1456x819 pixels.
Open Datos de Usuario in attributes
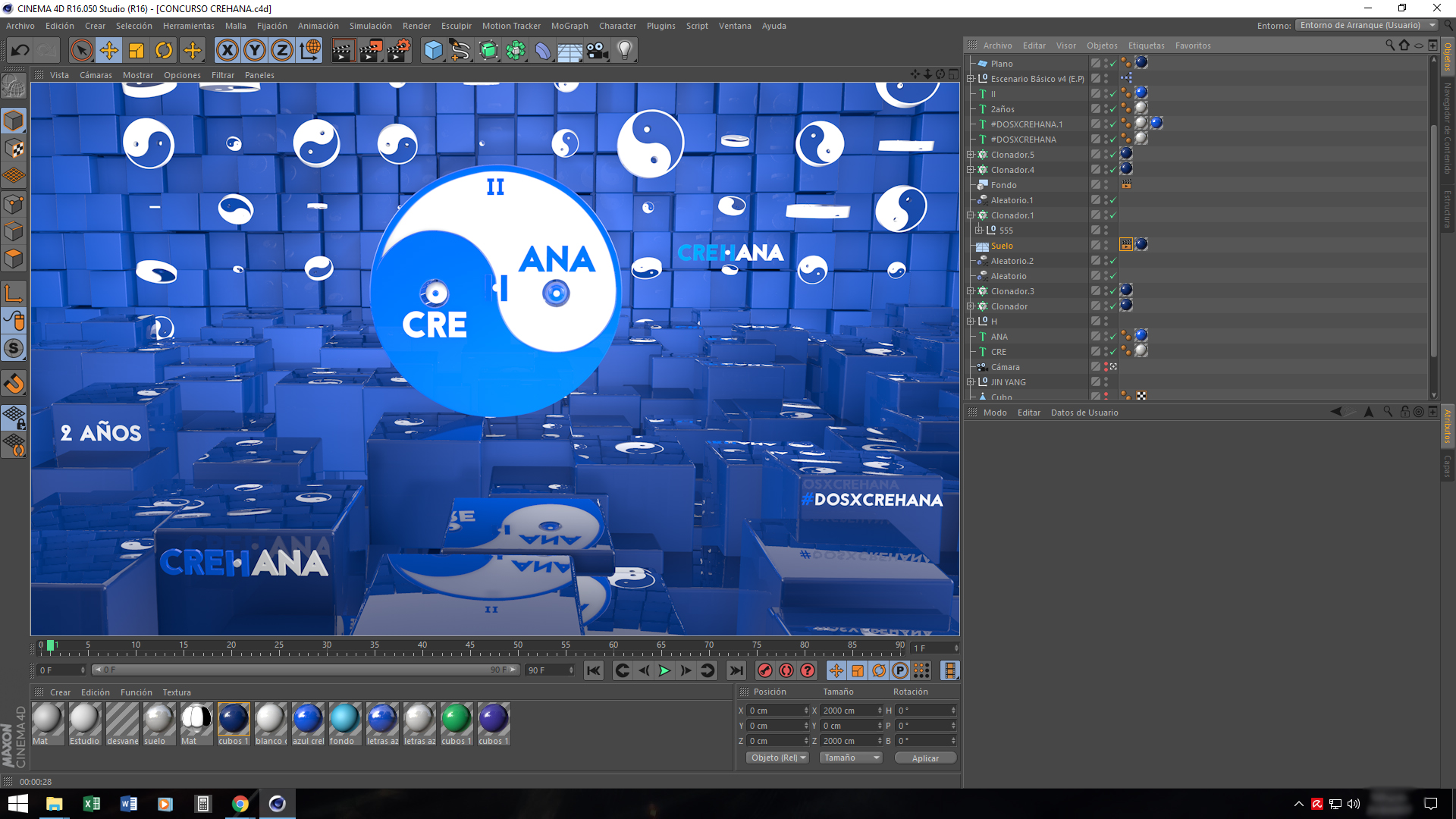(1084, 413)
